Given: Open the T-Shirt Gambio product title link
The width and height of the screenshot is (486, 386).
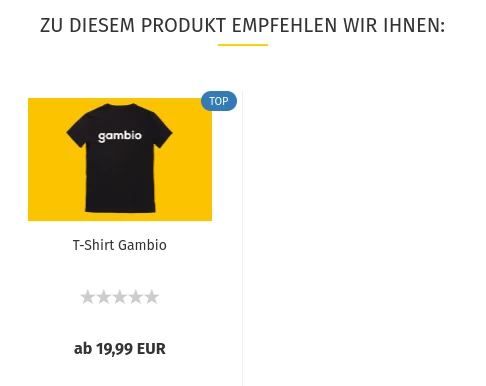Looking at the screenshot, I should (120, 245).
